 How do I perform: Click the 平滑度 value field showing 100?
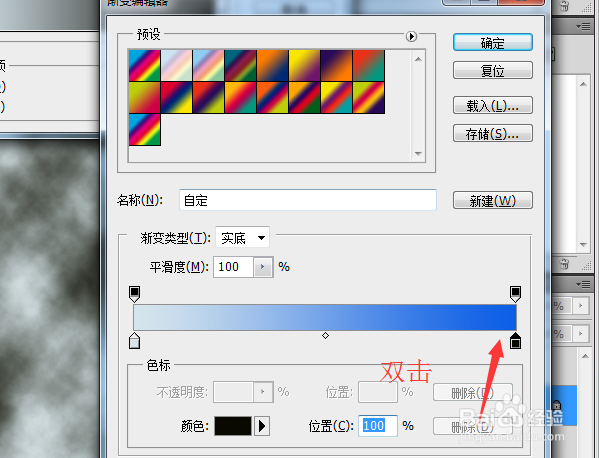233,267
